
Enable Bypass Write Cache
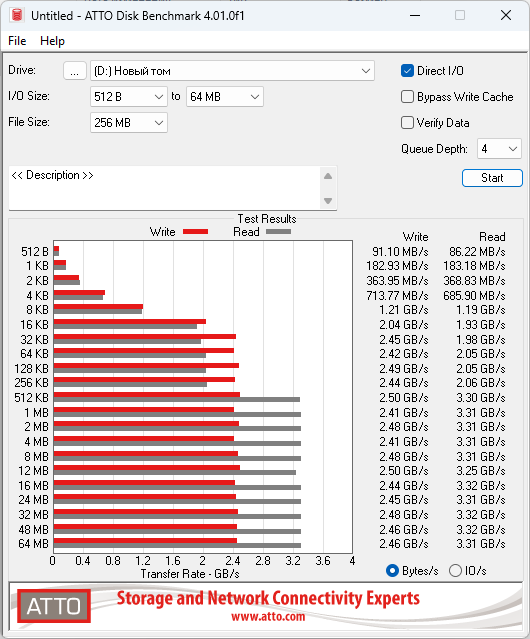coord(407,97)
